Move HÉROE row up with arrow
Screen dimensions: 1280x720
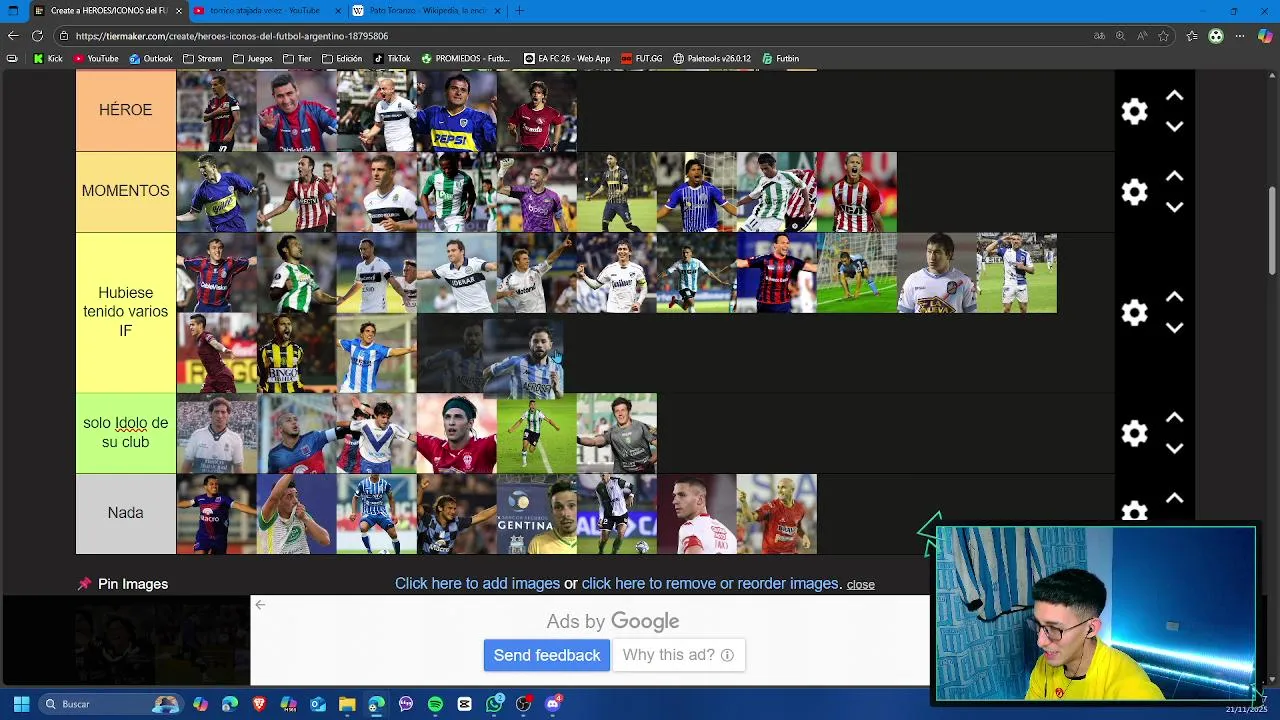coord(1175,96)
